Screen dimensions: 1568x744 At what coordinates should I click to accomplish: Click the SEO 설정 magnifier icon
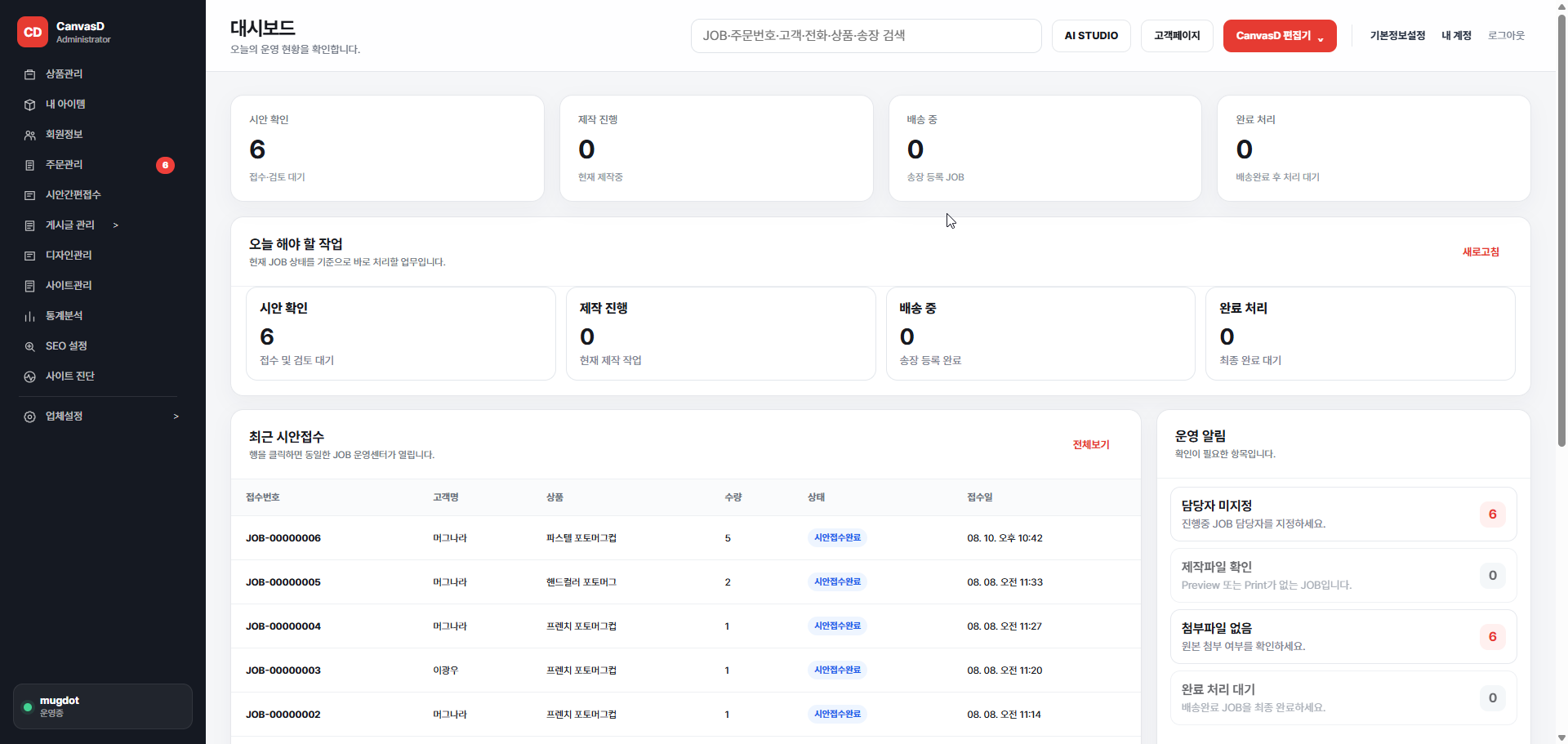point(30,346)
